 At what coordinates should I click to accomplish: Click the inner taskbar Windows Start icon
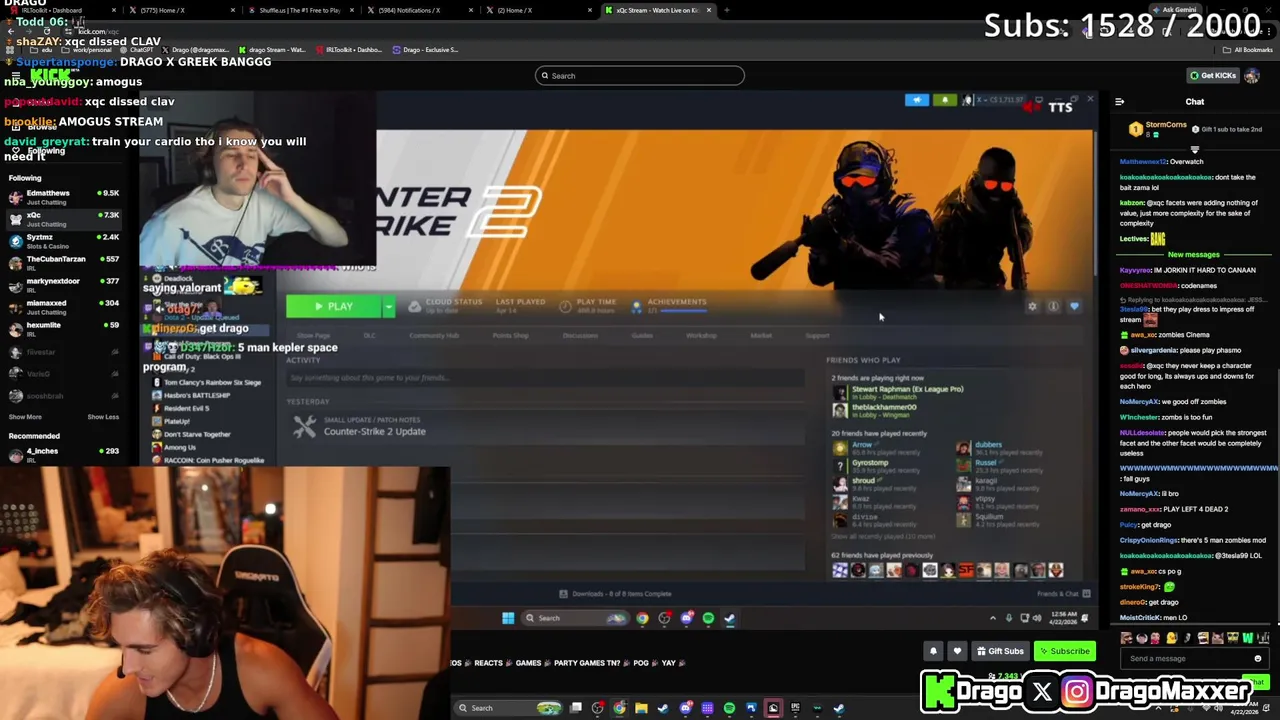[508, 618]
